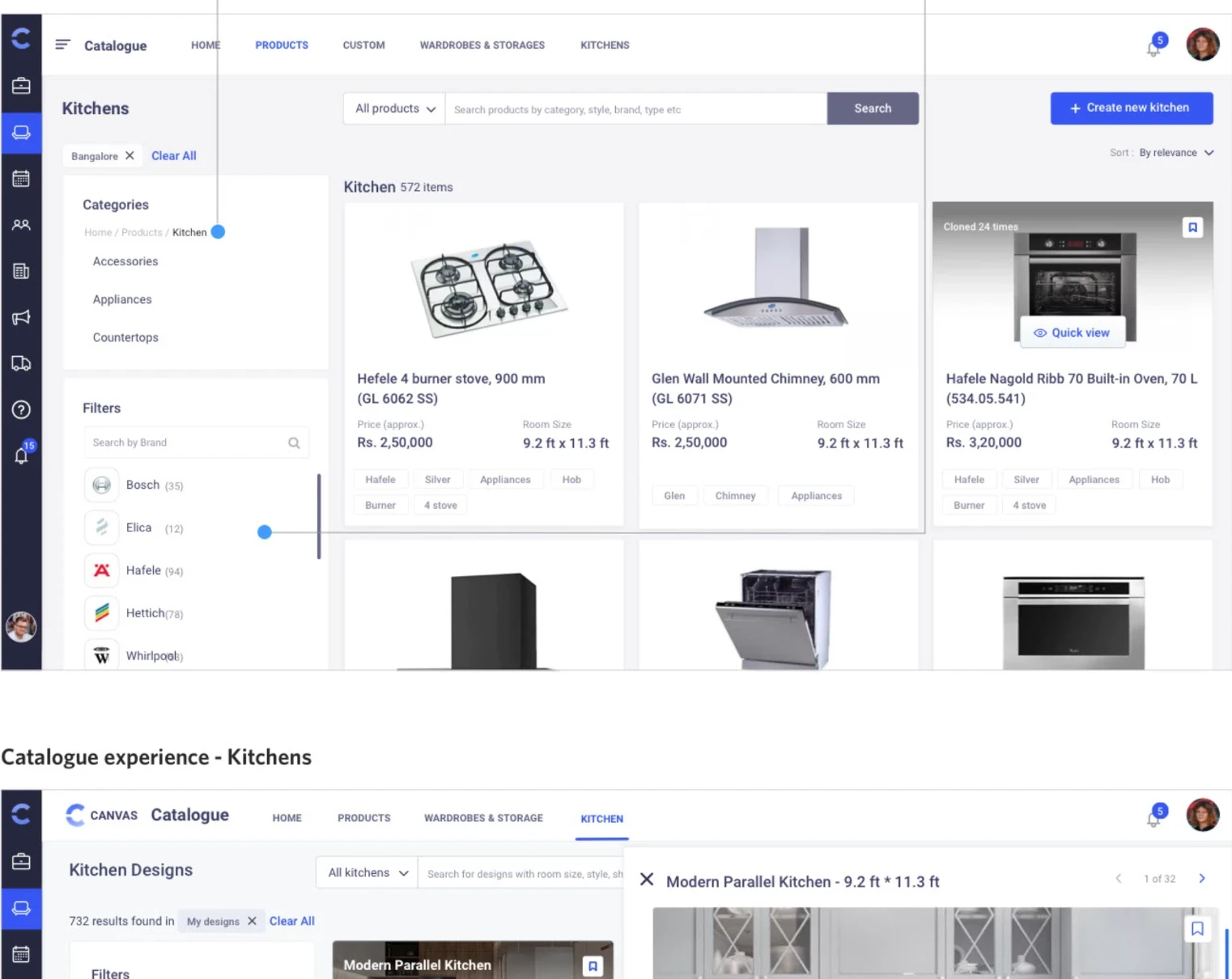Open the briefcase icon in lower sidebar
1232x979 pixels.
coord(21,862)
